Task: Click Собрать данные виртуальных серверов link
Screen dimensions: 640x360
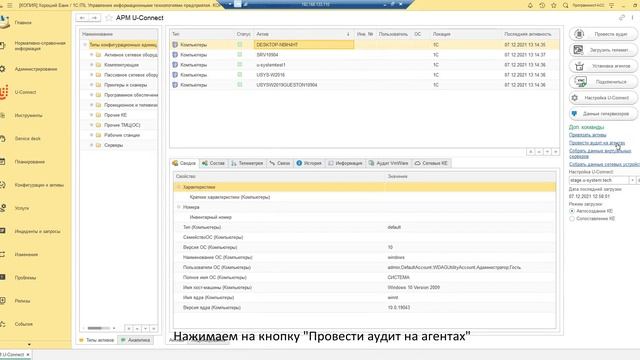Action: coord(600,153)
